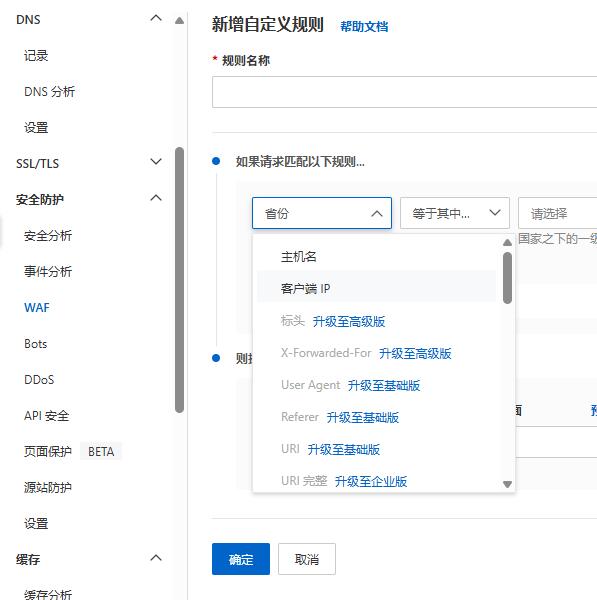Click the dropdown list scrollbar thumb
597x600 pixels.
[x=507, y=278]
